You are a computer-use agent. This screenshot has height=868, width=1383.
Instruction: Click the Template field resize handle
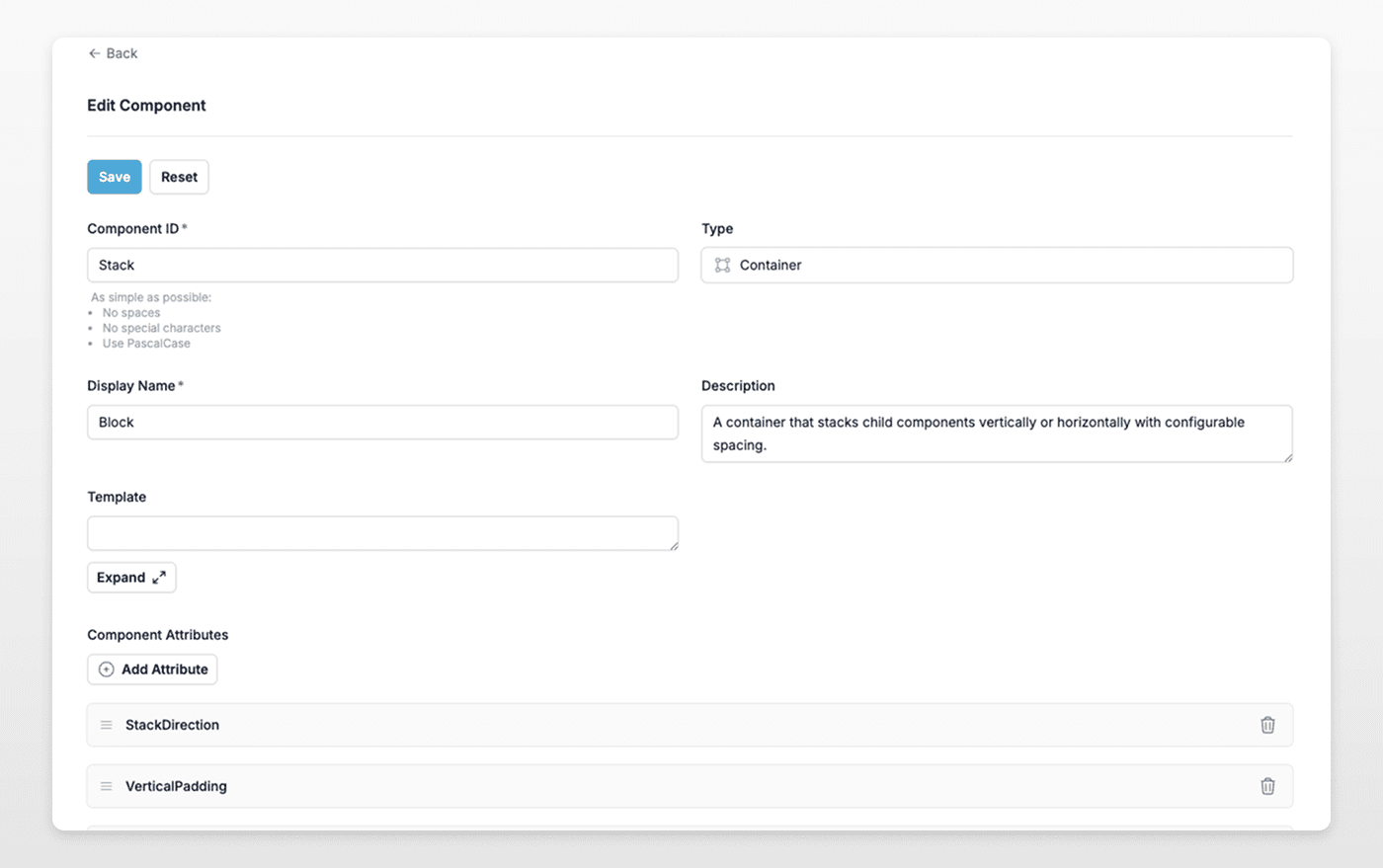click(x=674, y=546)
